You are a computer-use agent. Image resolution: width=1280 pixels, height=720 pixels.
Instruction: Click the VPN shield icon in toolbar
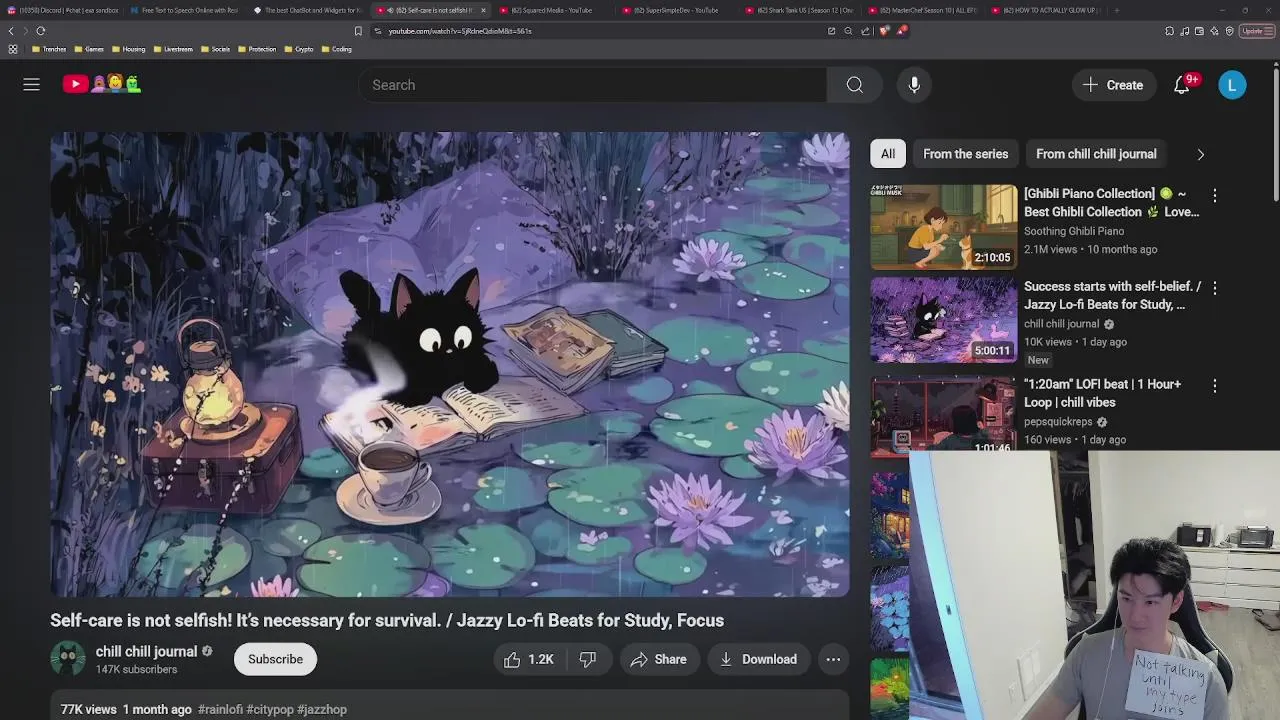point(1230,31)
